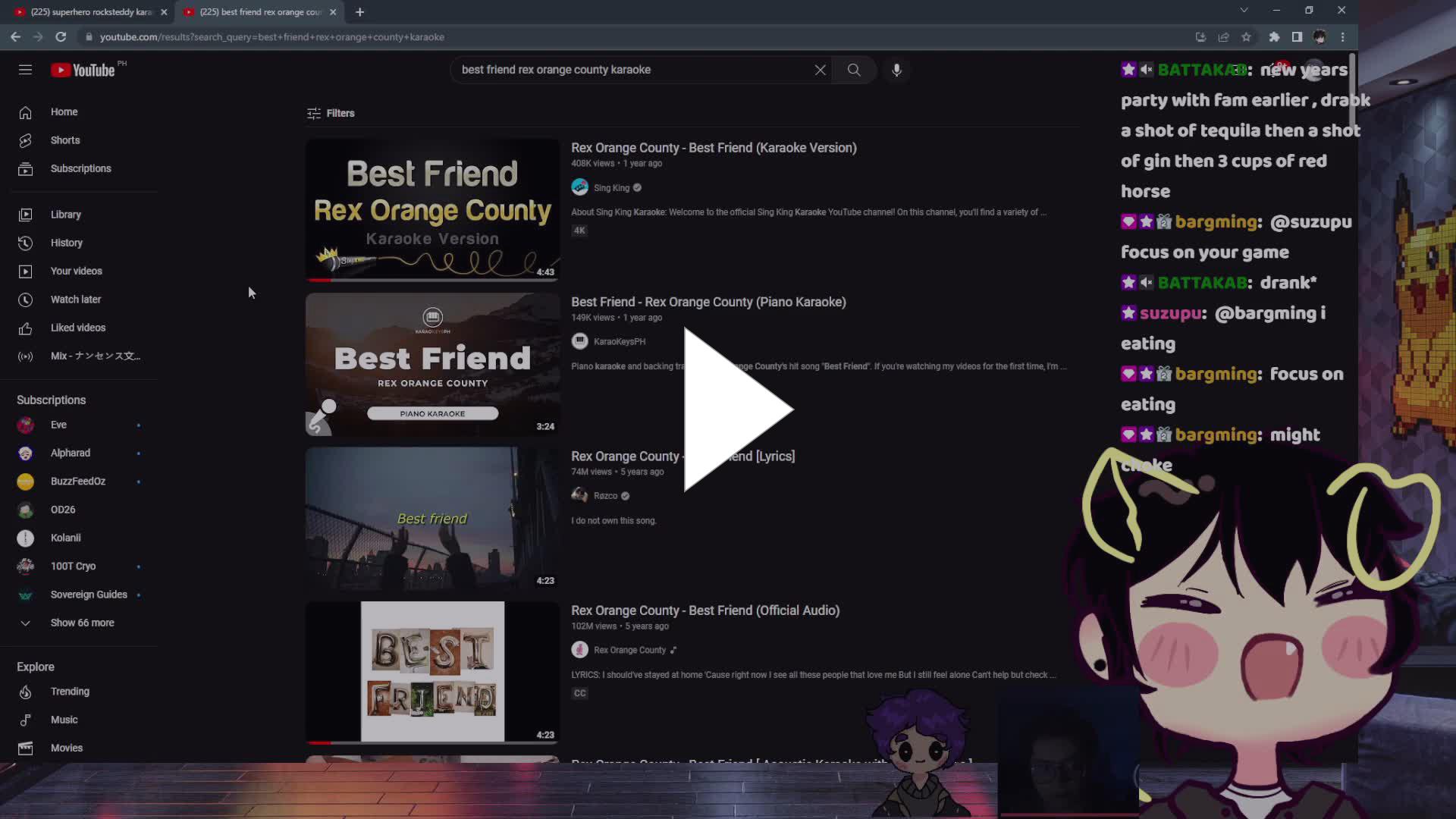
Task: Open the browser profile avatar menu
Action: pos(1319,36)
